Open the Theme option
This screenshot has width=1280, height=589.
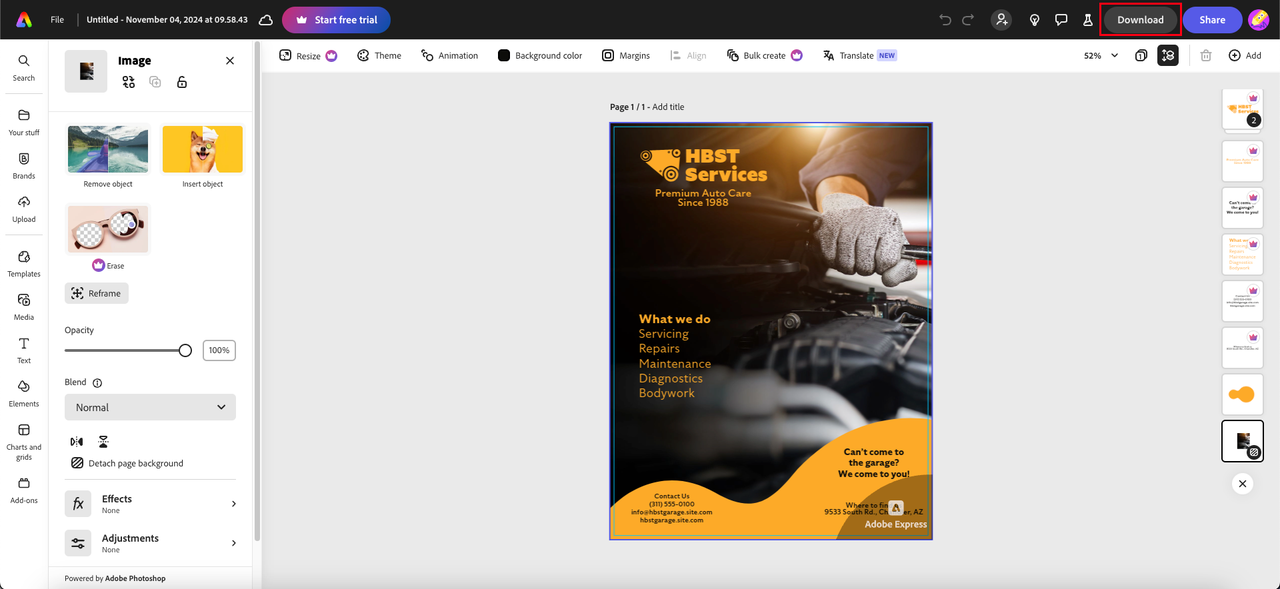379,56
